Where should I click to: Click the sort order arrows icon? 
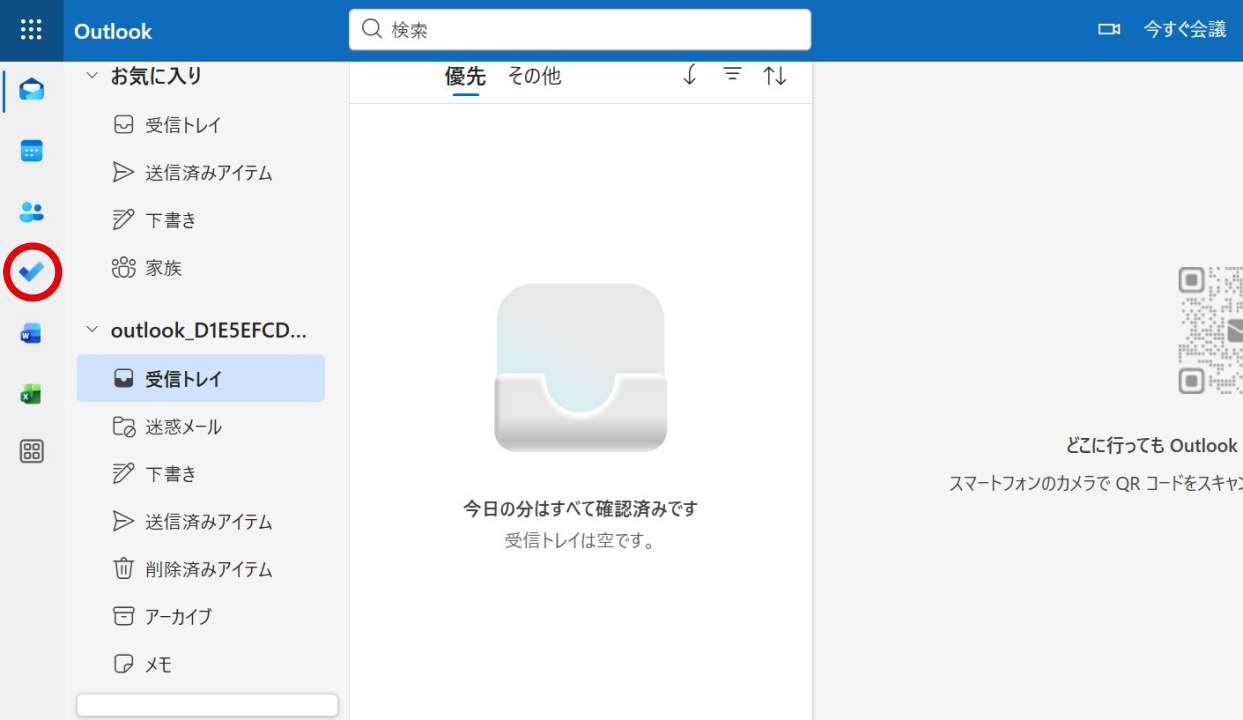point(775,75)
